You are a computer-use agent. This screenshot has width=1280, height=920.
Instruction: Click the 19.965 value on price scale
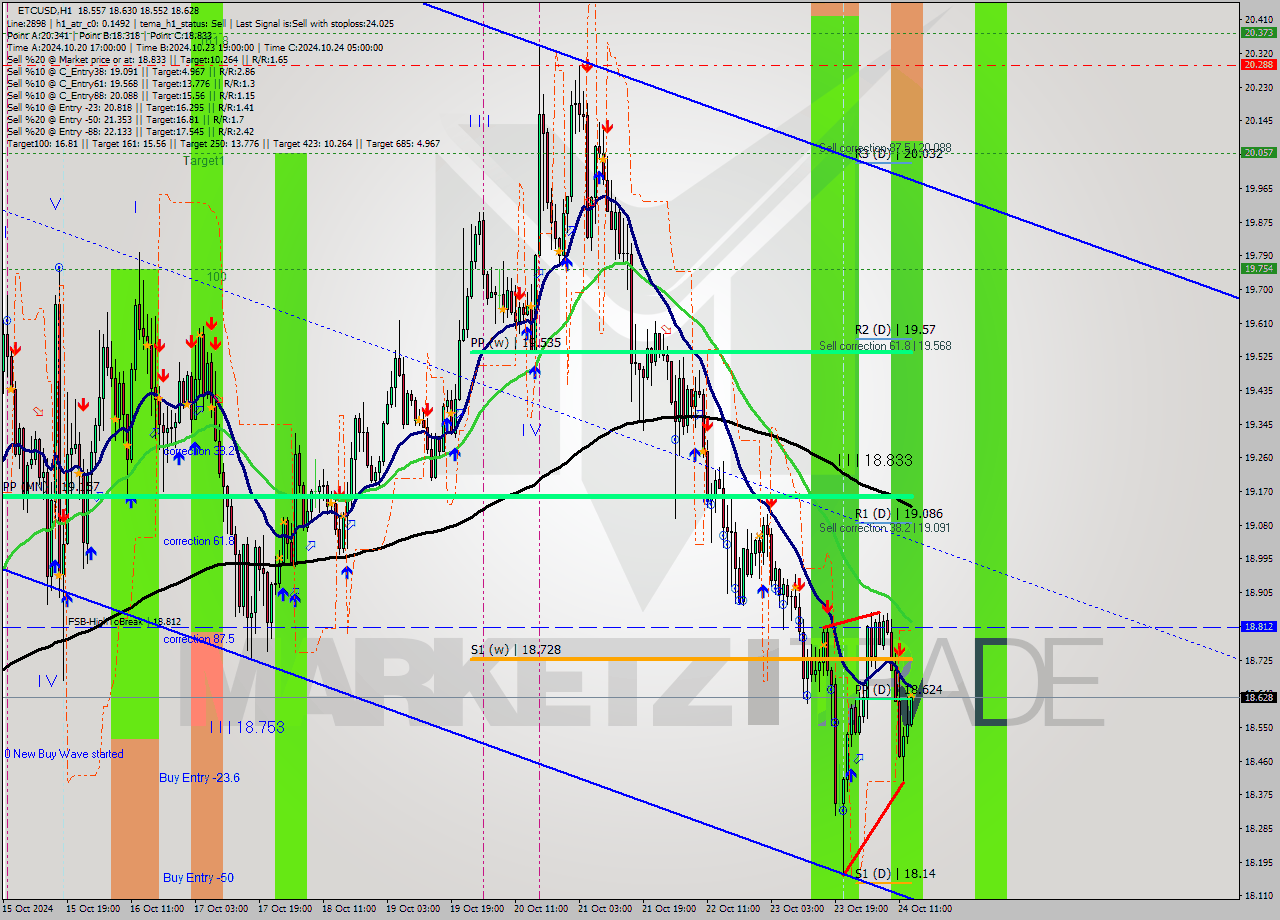[1258, 187]
